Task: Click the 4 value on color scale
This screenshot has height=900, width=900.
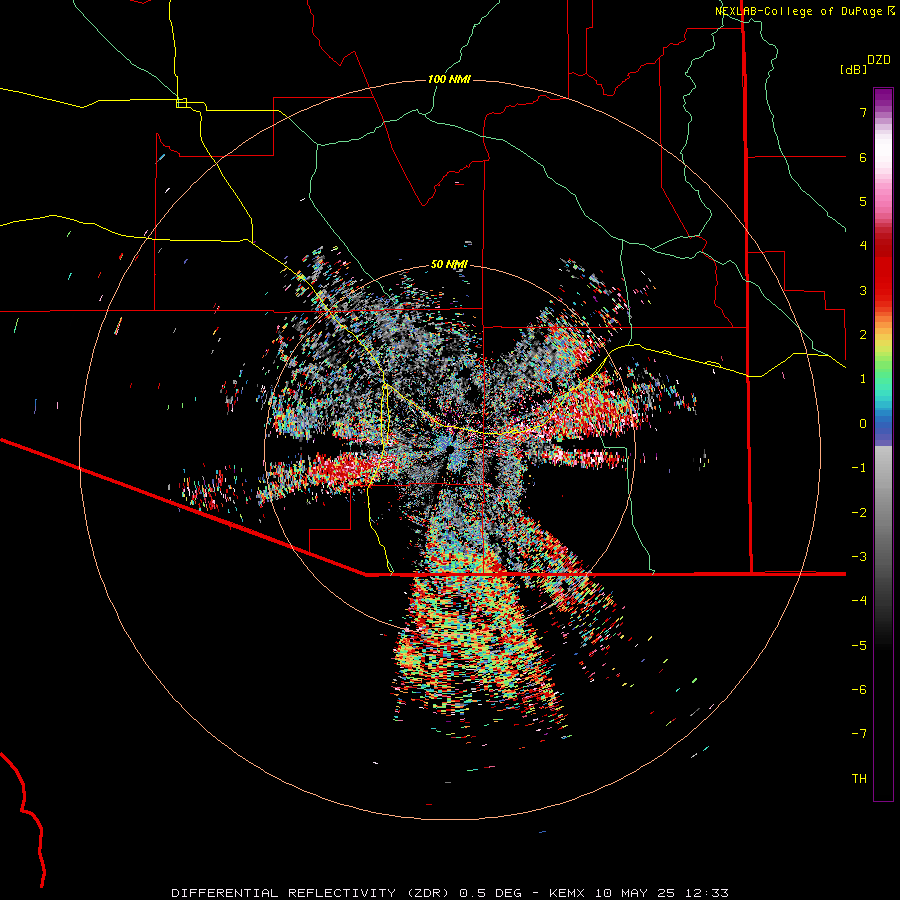Action: click(x=863, y=246)
